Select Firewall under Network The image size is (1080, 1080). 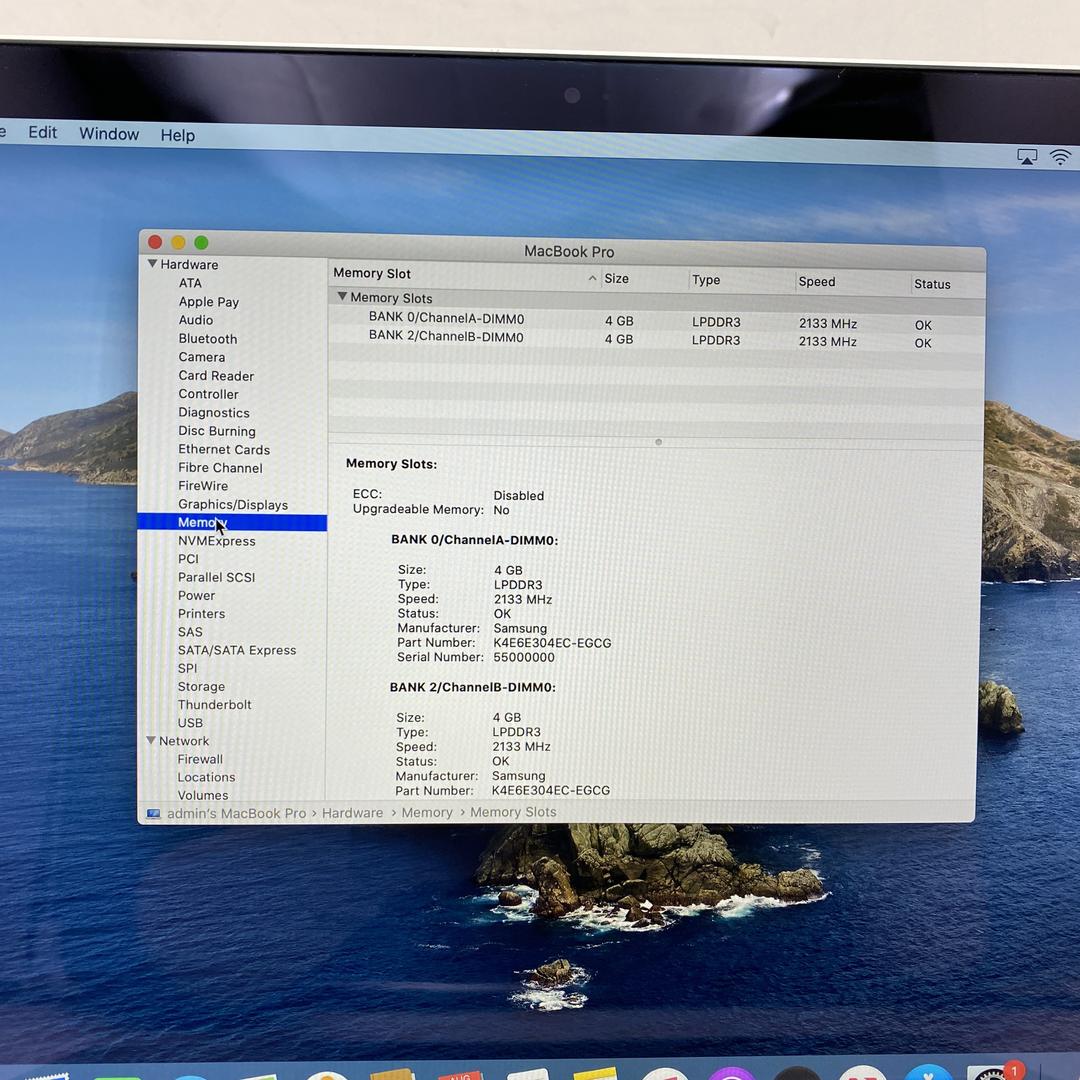coord(200,759)
